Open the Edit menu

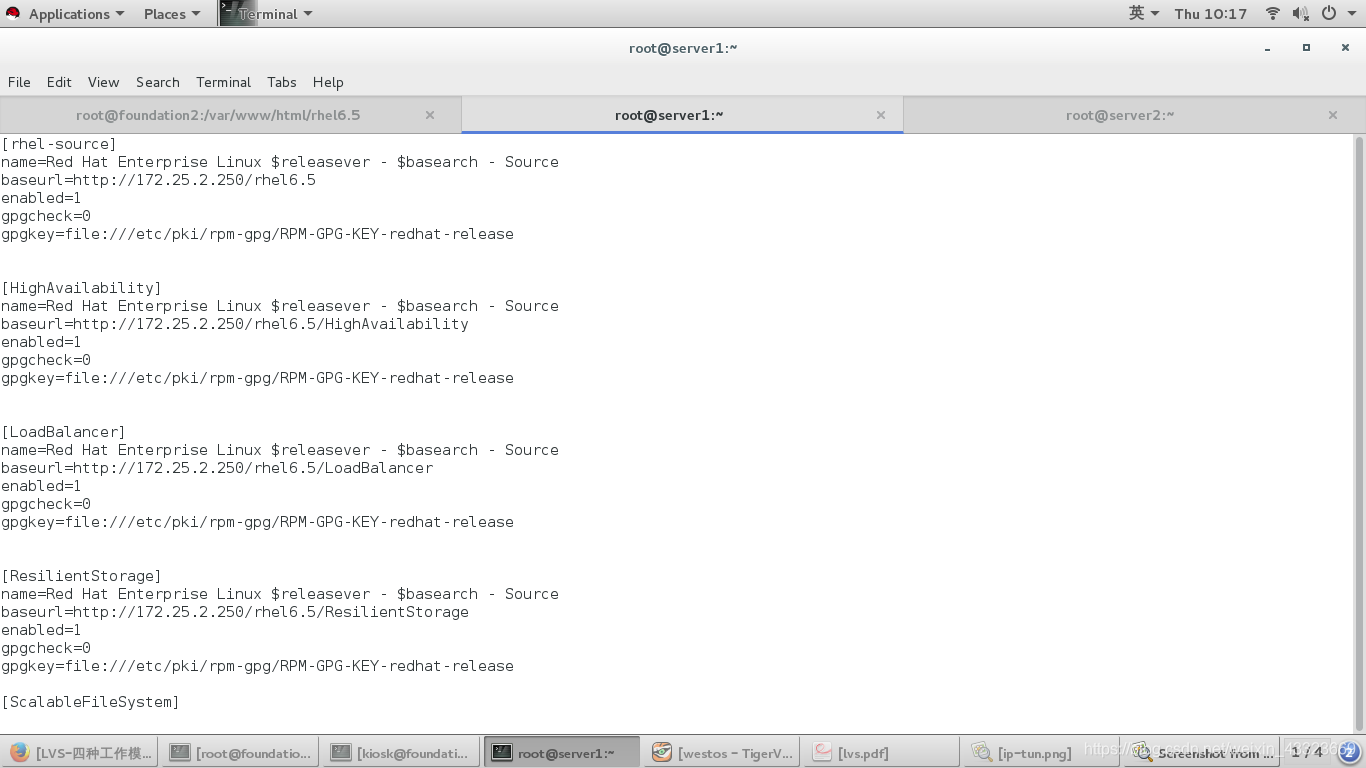[x=59, y=82]
